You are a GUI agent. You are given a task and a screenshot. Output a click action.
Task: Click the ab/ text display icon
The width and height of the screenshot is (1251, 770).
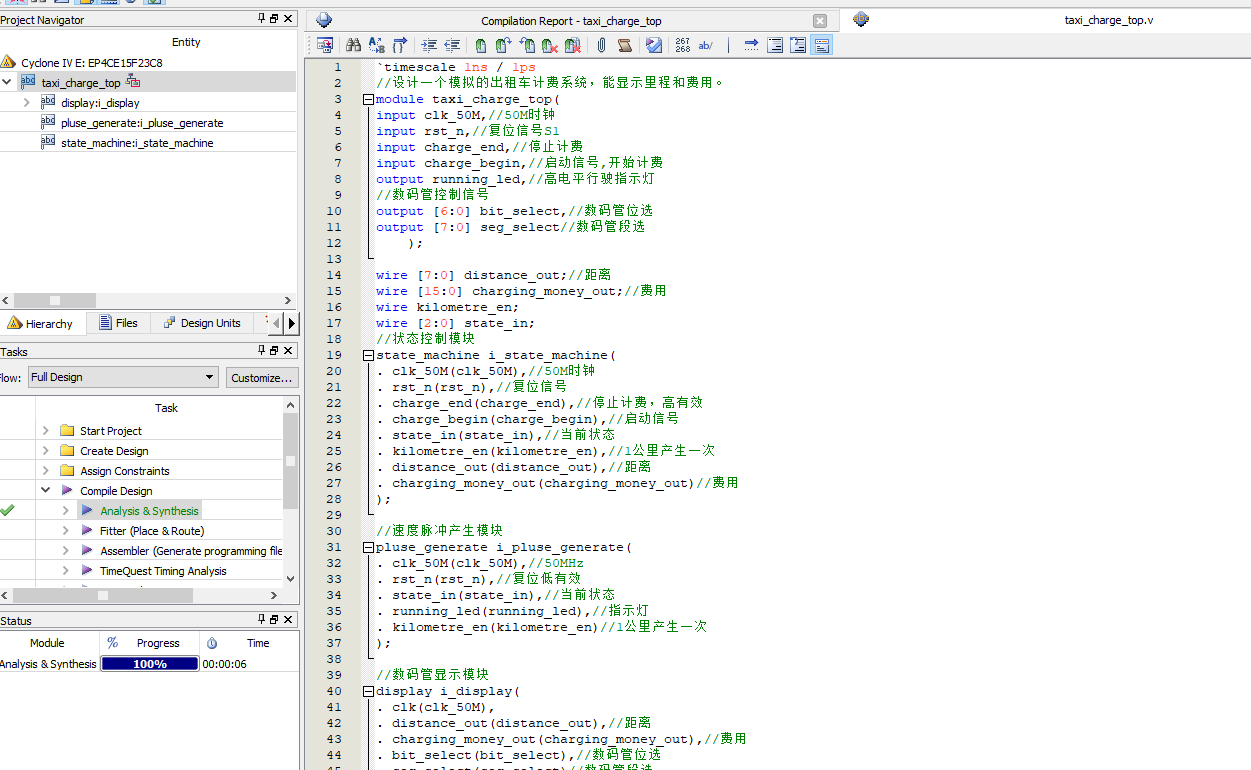click(706, 45)
